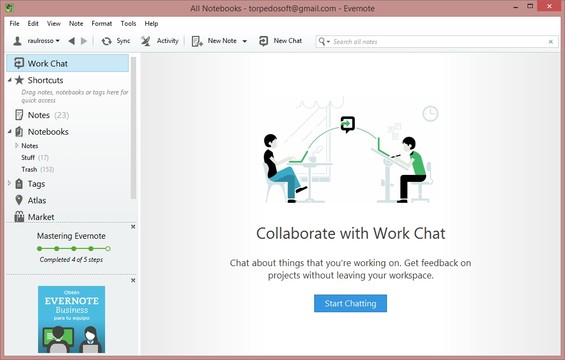This screenshot has height=360, width=565.
Task: Close the Mastering Evernote panel
Action: 133,227
